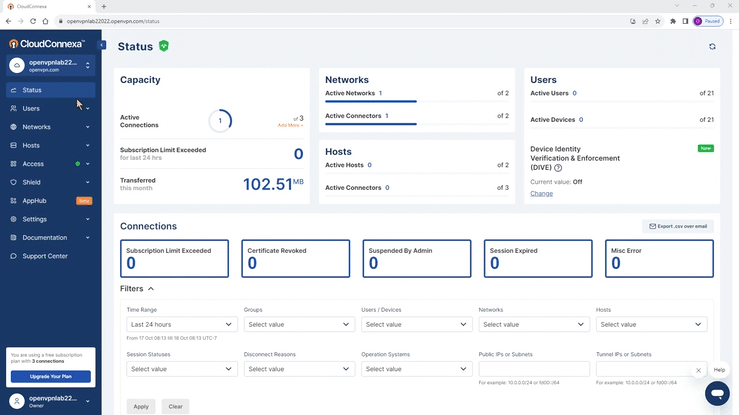Open the Time Range dropdown
This screenshot has height=415, width=739.
tap(182, 324)
